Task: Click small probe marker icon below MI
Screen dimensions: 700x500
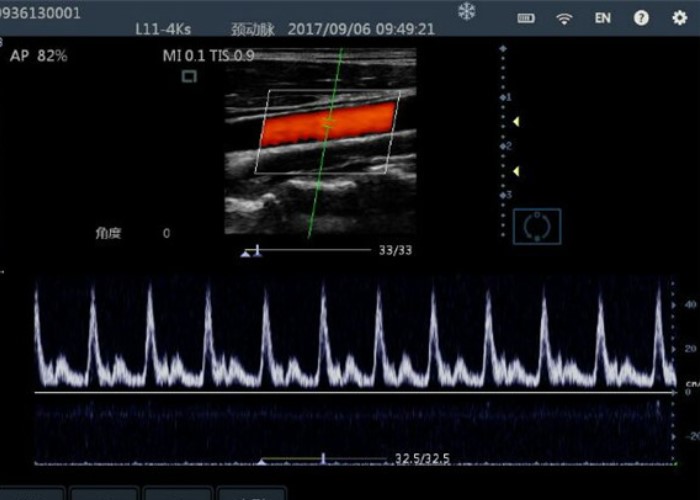Action: [x=189, y=76]
